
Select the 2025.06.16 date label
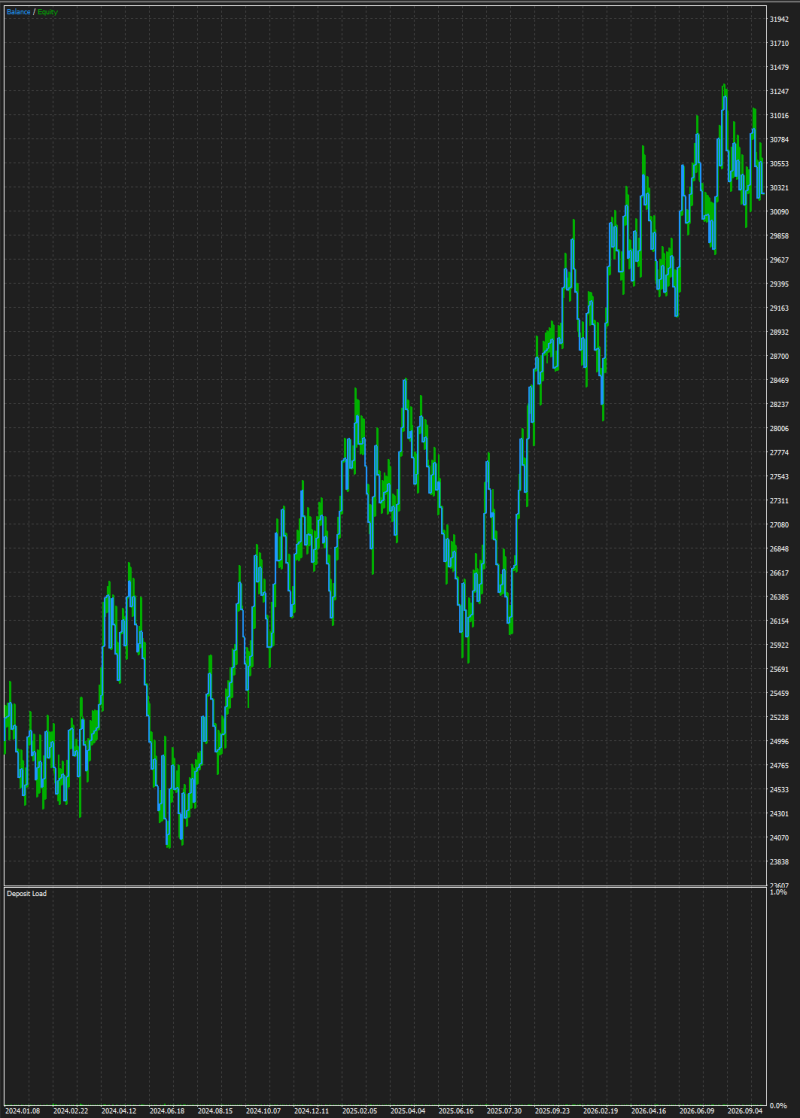[456, 1111]
